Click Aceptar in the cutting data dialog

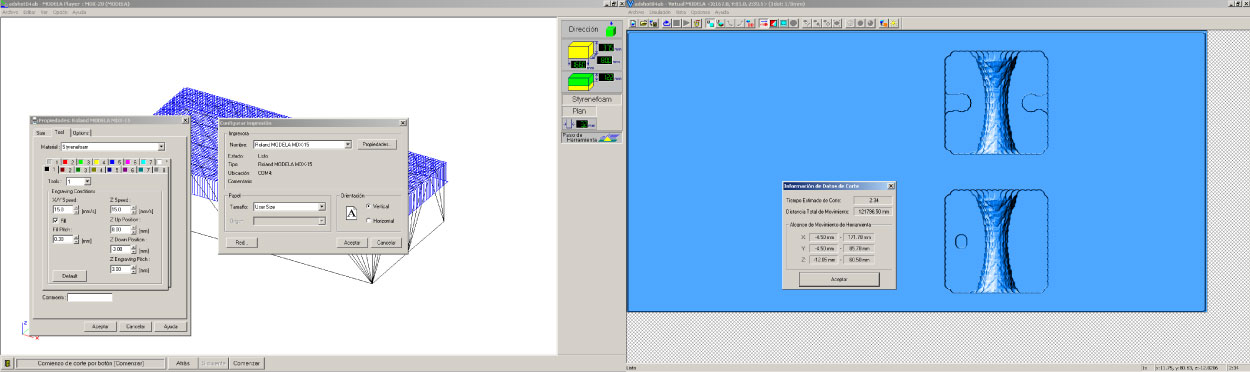839,279
